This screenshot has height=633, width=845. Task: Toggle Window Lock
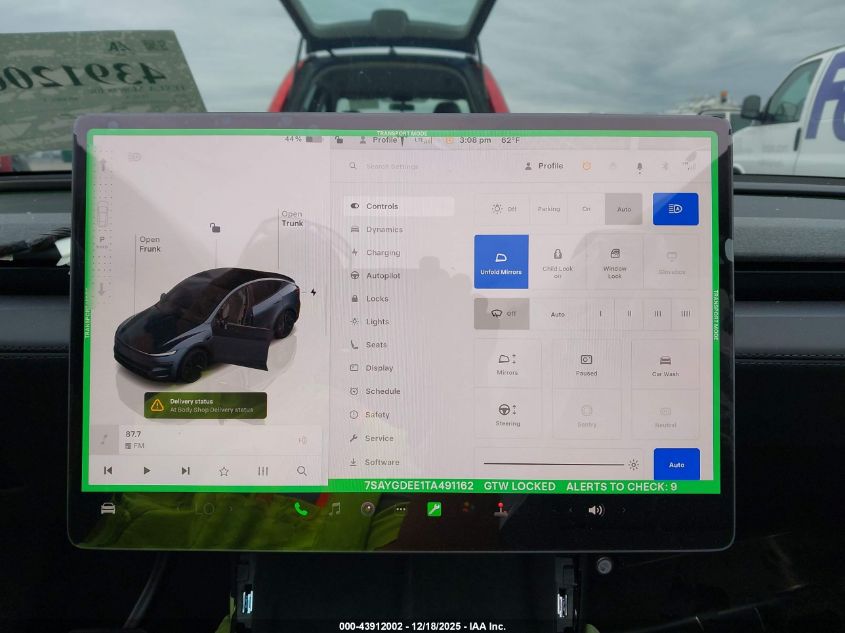[614, 262]
